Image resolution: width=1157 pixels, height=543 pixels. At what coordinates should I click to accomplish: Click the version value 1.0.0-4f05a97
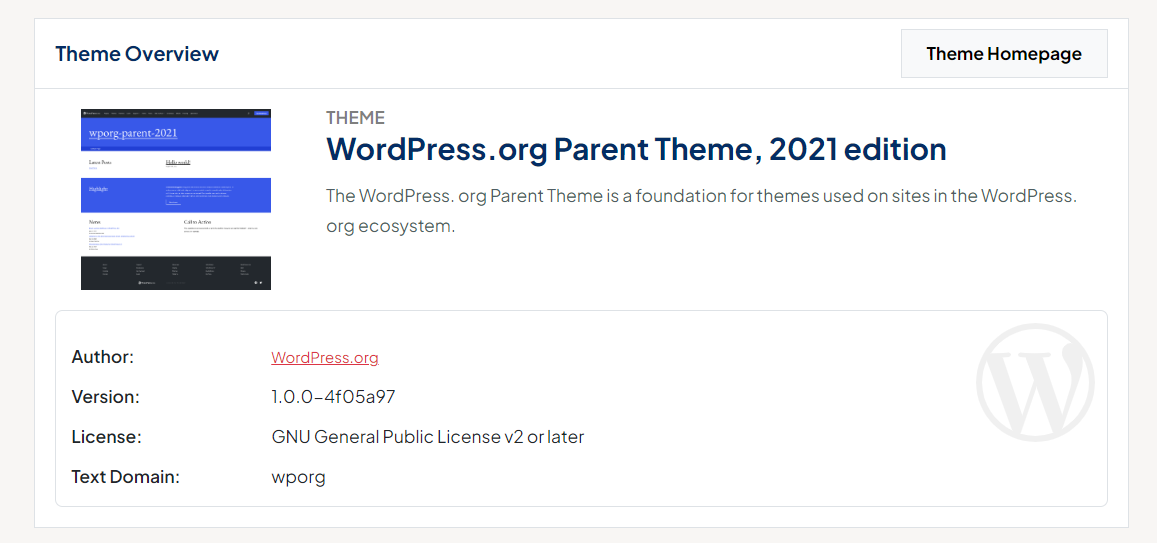(x=334, y=397)
